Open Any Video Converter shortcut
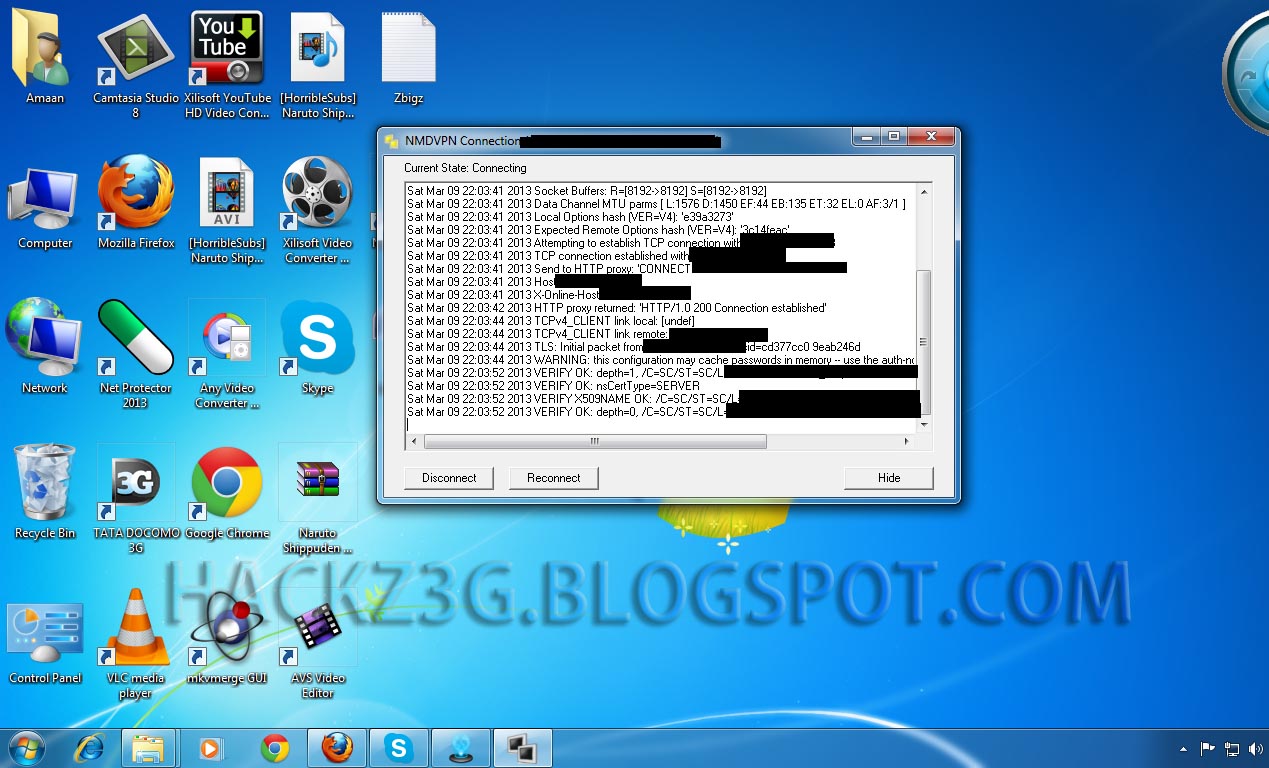 click(227, 355)
